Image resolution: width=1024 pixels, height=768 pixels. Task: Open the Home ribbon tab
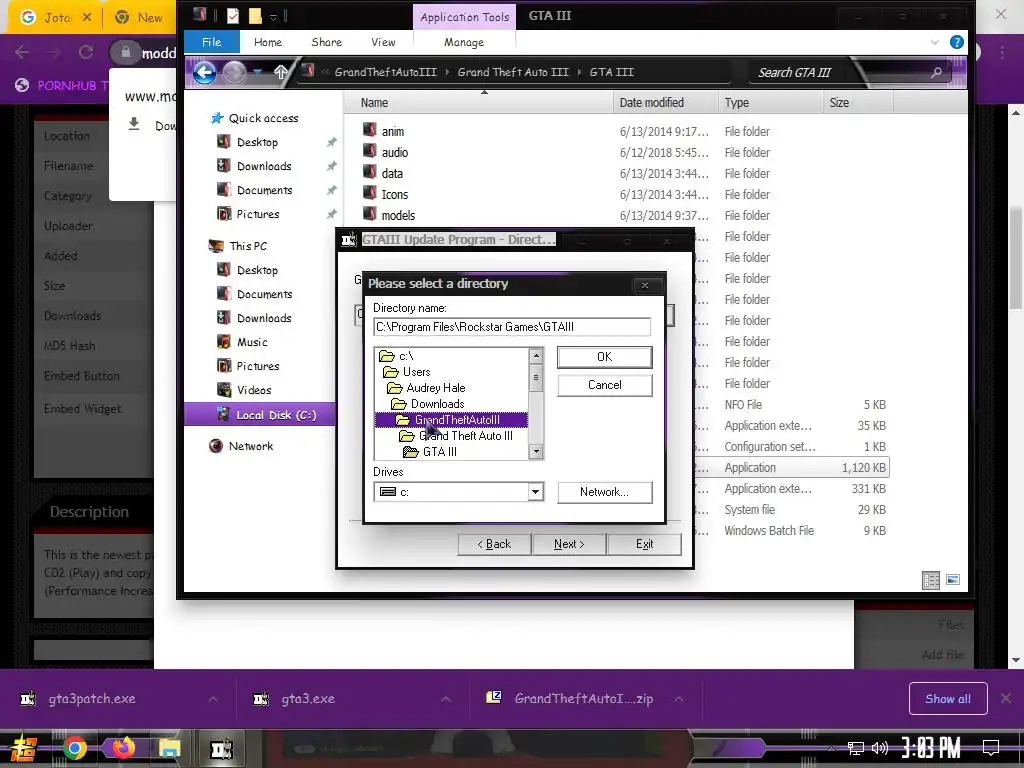click(268, 42)
